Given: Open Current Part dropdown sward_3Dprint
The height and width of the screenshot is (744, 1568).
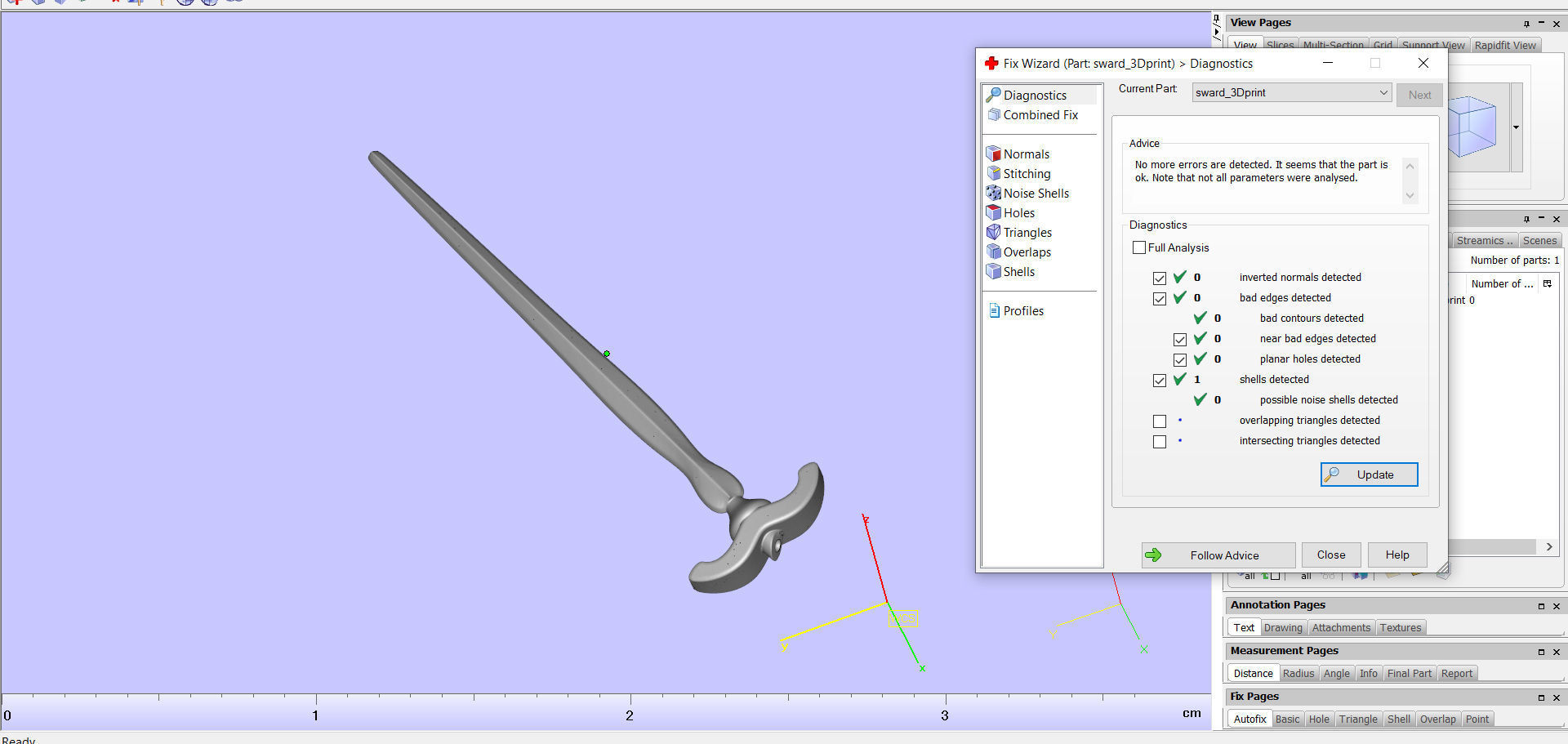Looking at the screenshot, I should point(1291,92).
